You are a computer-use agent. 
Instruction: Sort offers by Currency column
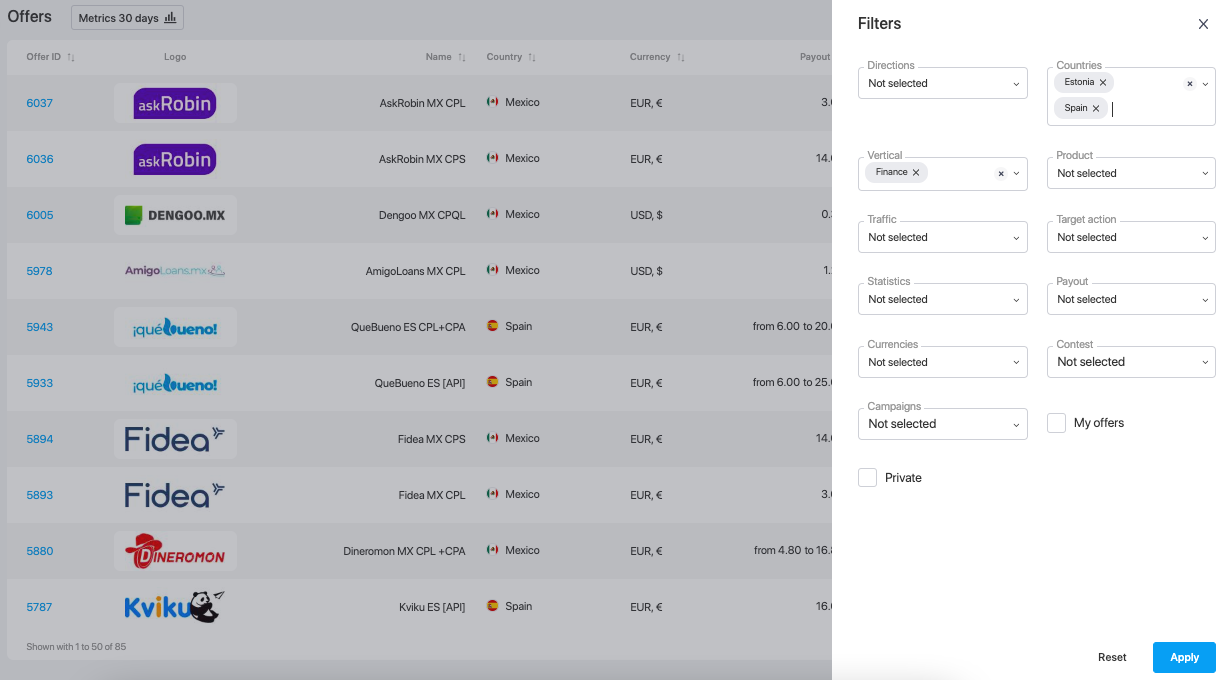click(x=680, y=57)
